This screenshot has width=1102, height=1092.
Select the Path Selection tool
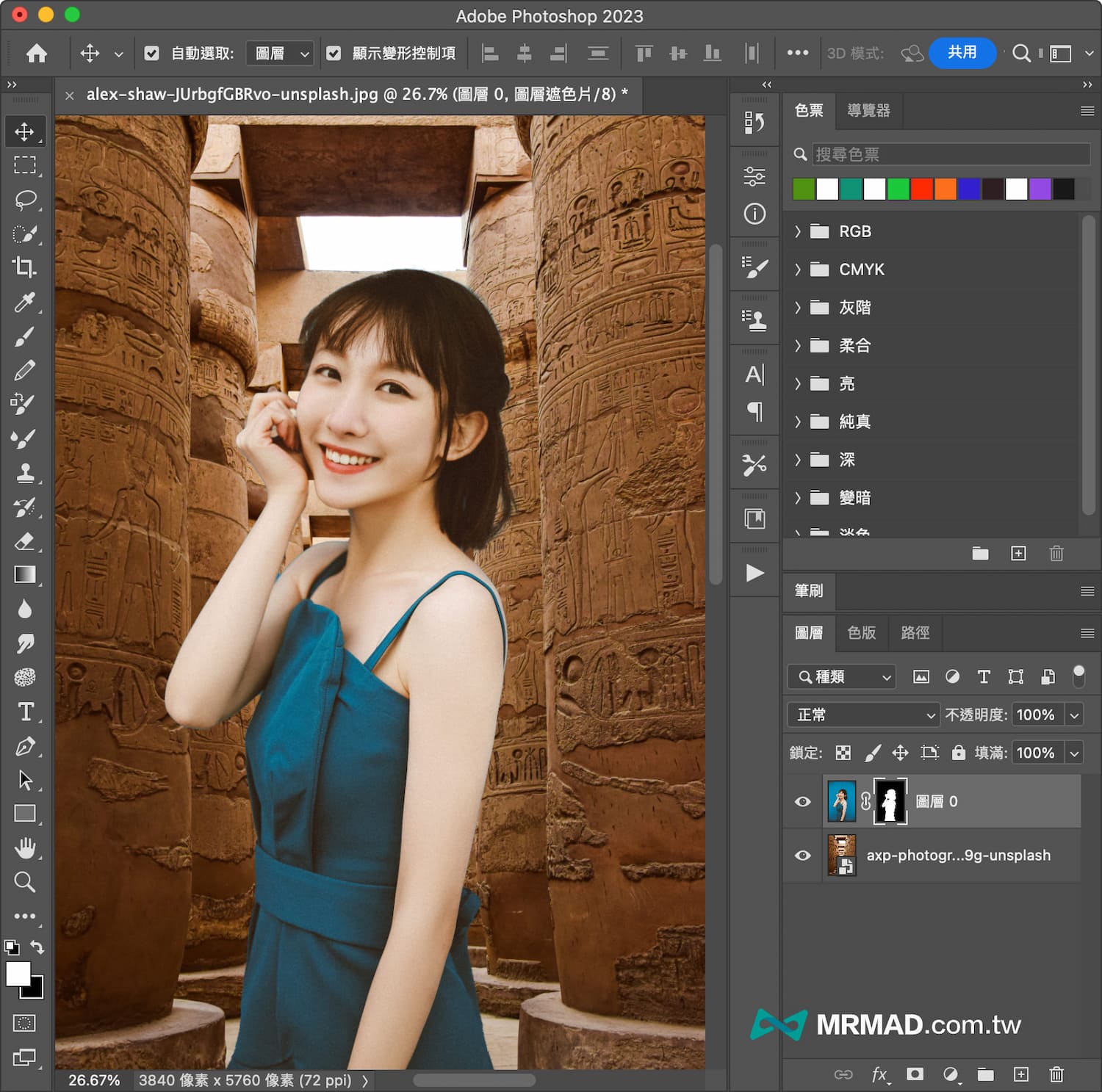[24, 780]
